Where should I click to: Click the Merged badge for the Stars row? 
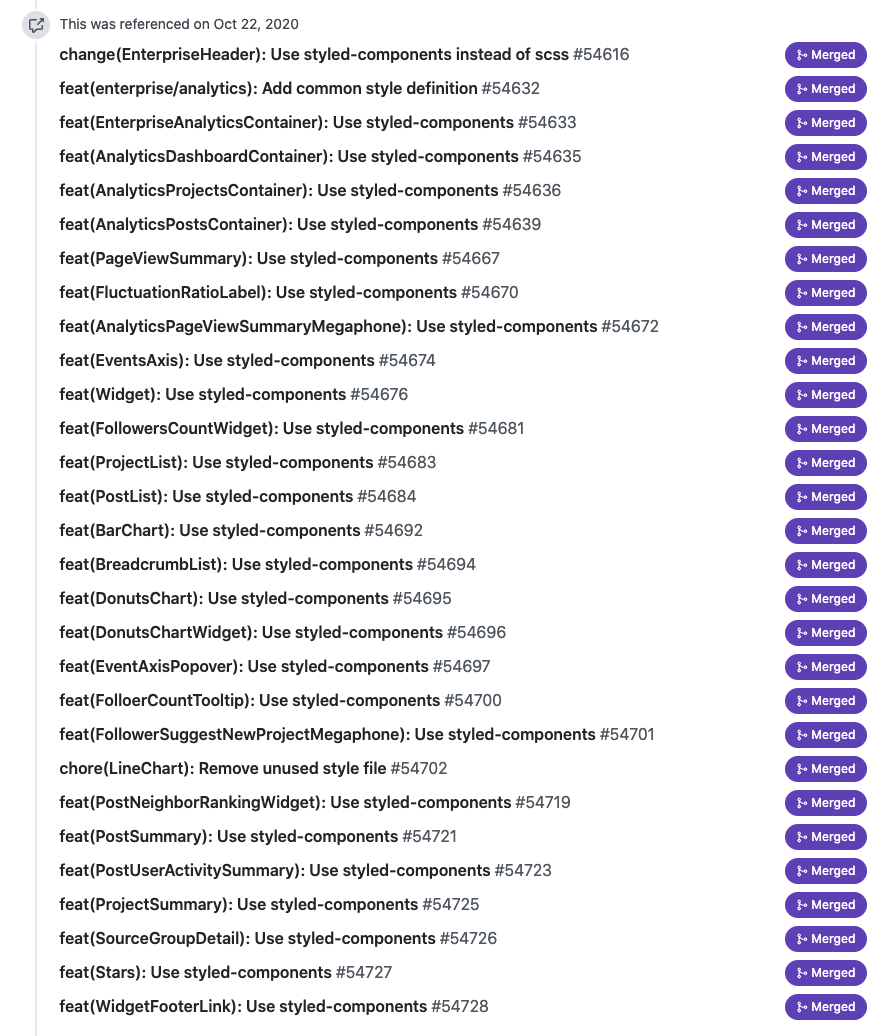coord(825,973)
